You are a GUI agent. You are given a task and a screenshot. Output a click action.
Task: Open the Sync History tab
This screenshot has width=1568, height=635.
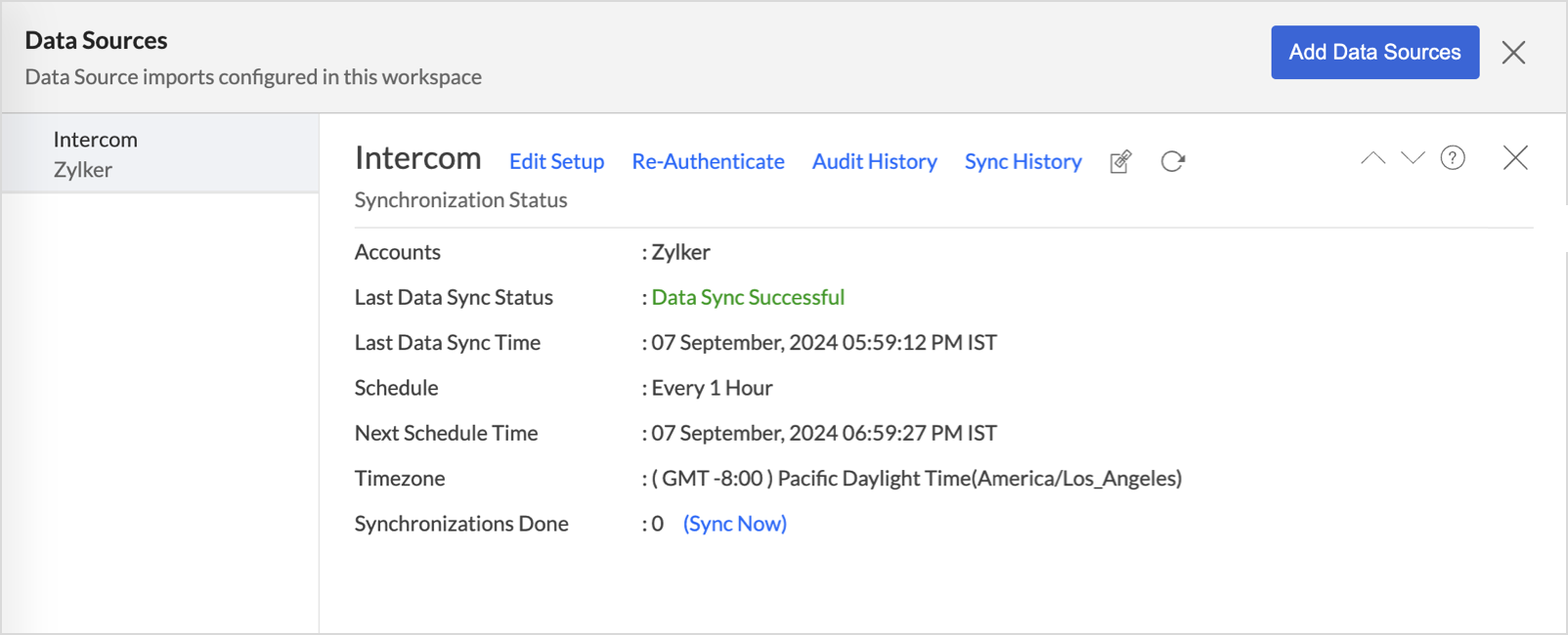click(1023, 161)
